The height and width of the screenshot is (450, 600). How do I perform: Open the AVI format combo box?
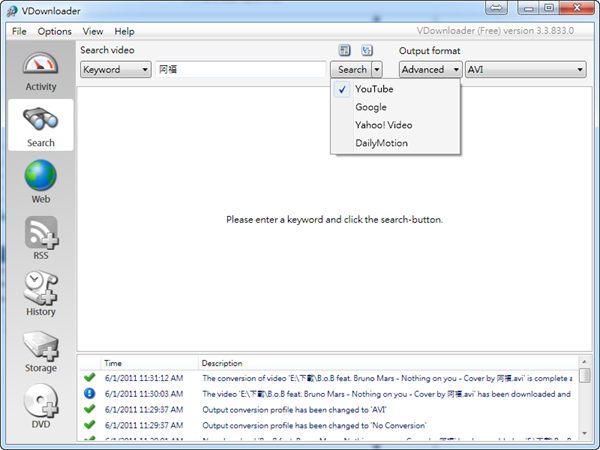(525, 70)
